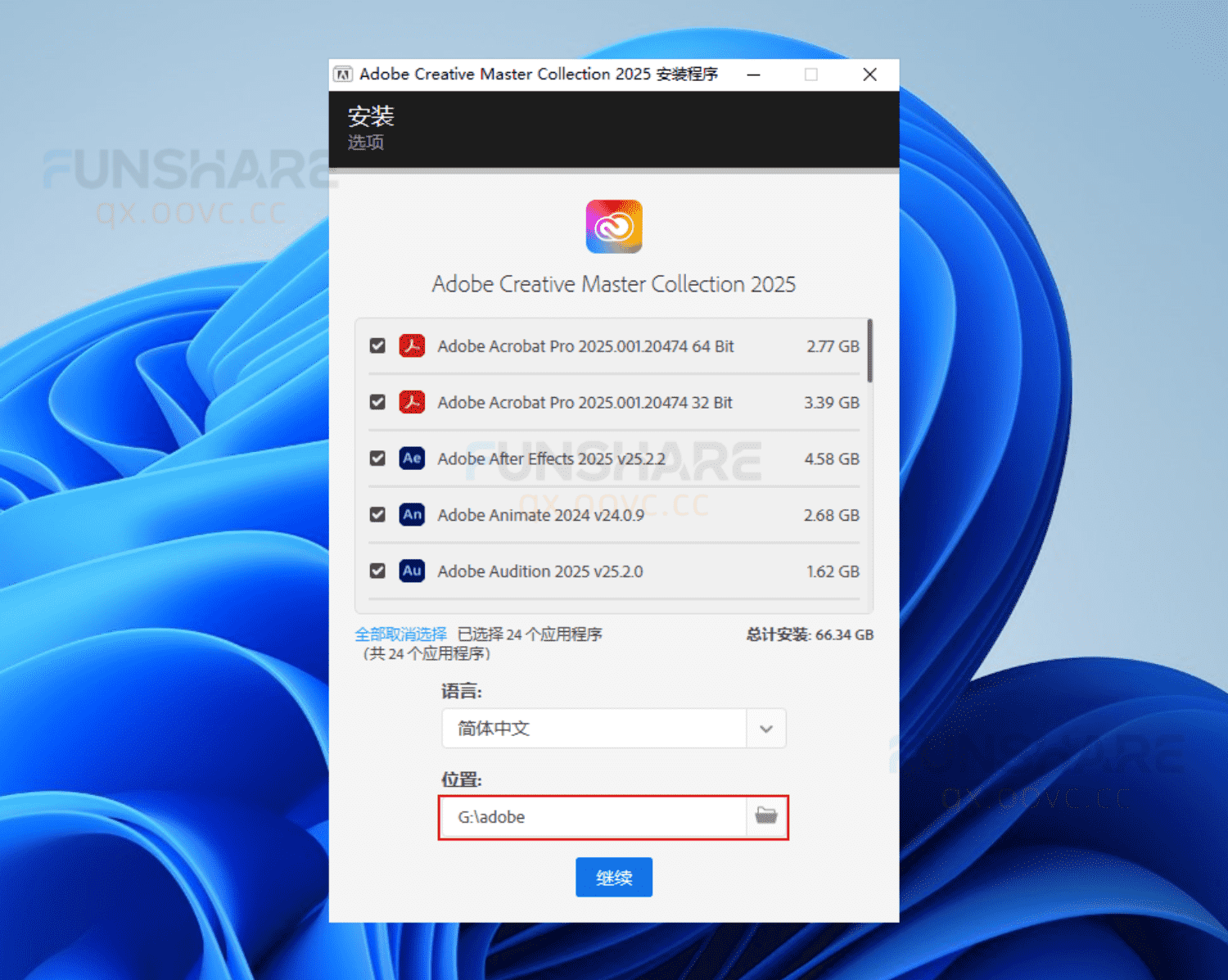Click the Adobe Animate An icon
This screenshot has height=980, width=1228.
(413, 515)
